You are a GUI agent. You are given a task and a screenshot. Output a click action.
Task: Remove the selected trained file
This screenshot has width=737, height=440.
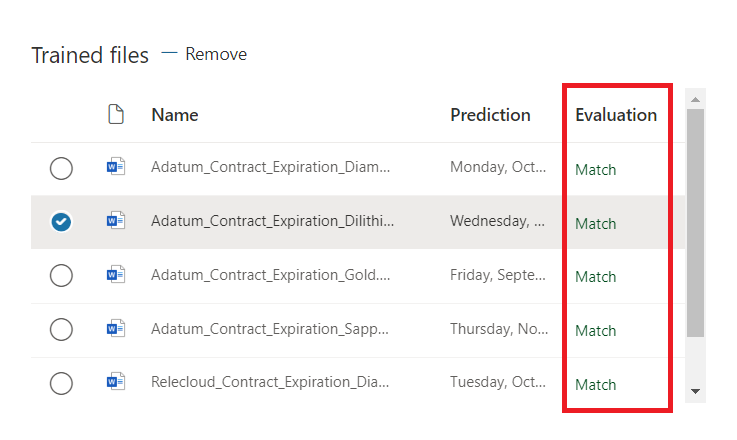[204, 54]
